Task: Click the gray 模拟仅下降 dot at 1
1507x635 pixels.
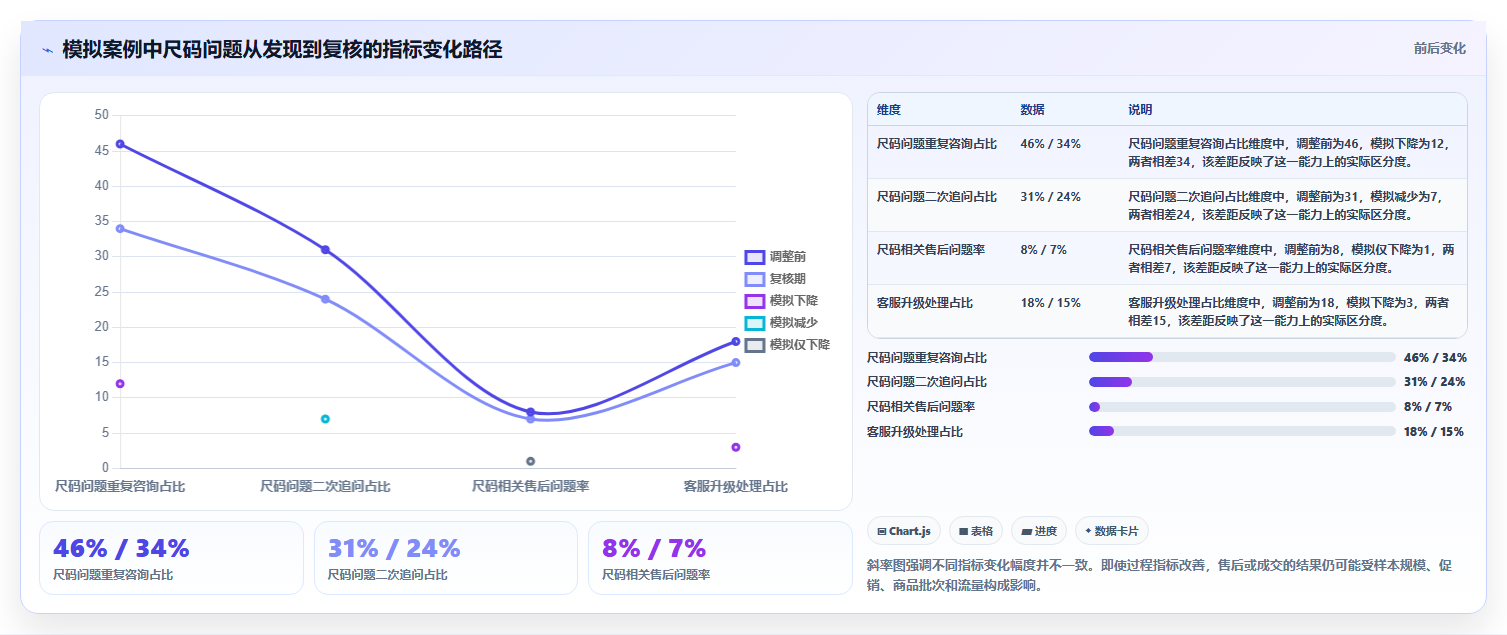Action: click(531, 461)
